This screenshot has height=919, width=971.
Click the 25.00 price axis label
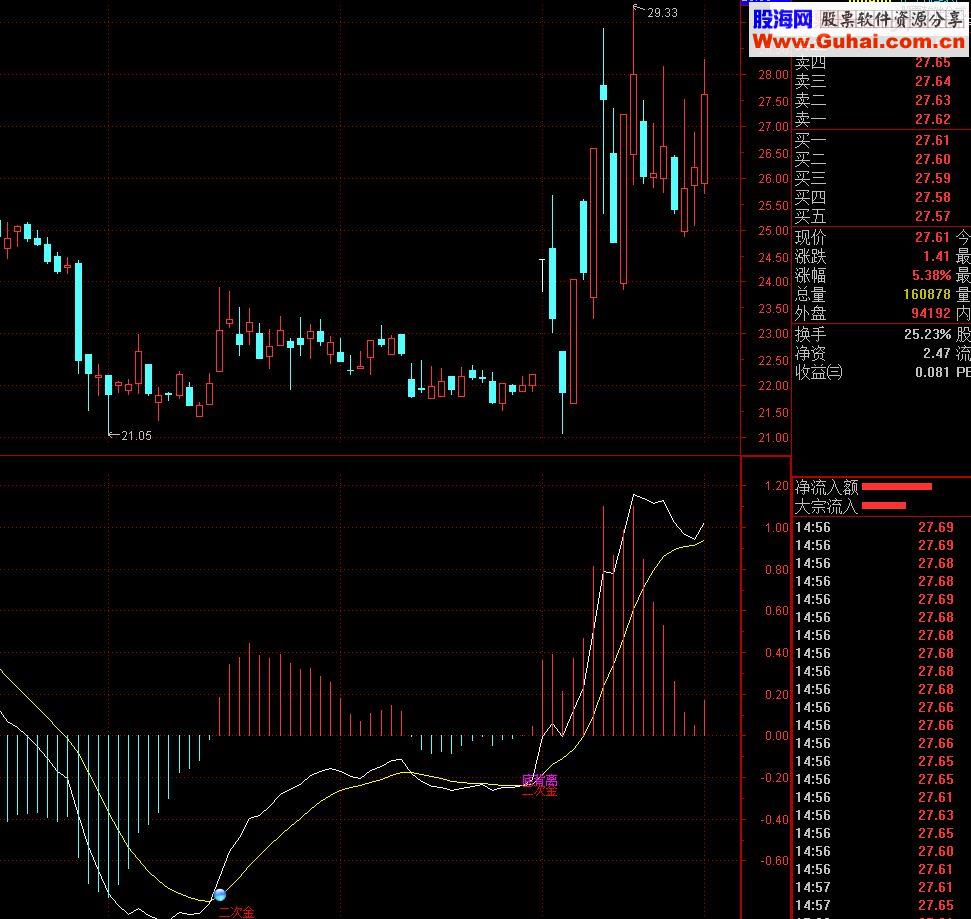pos(773,231)
